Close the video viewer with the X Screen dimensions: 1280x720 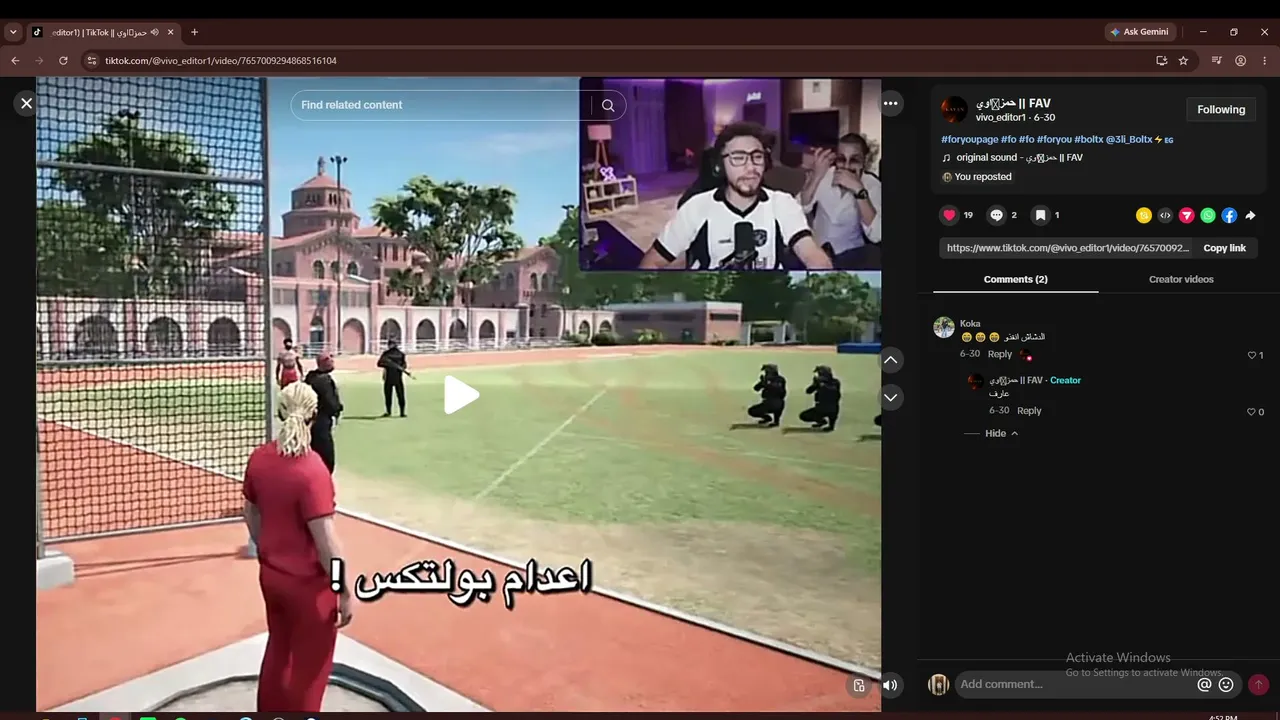tap(27, 103)
